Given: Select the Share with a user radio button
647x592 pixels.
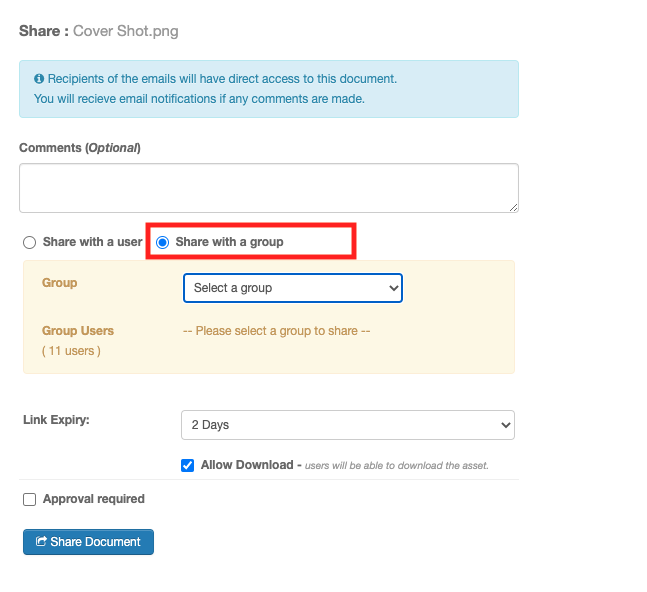Looking at the screenshot, I should pyautogui.click(x=29, y=242).
